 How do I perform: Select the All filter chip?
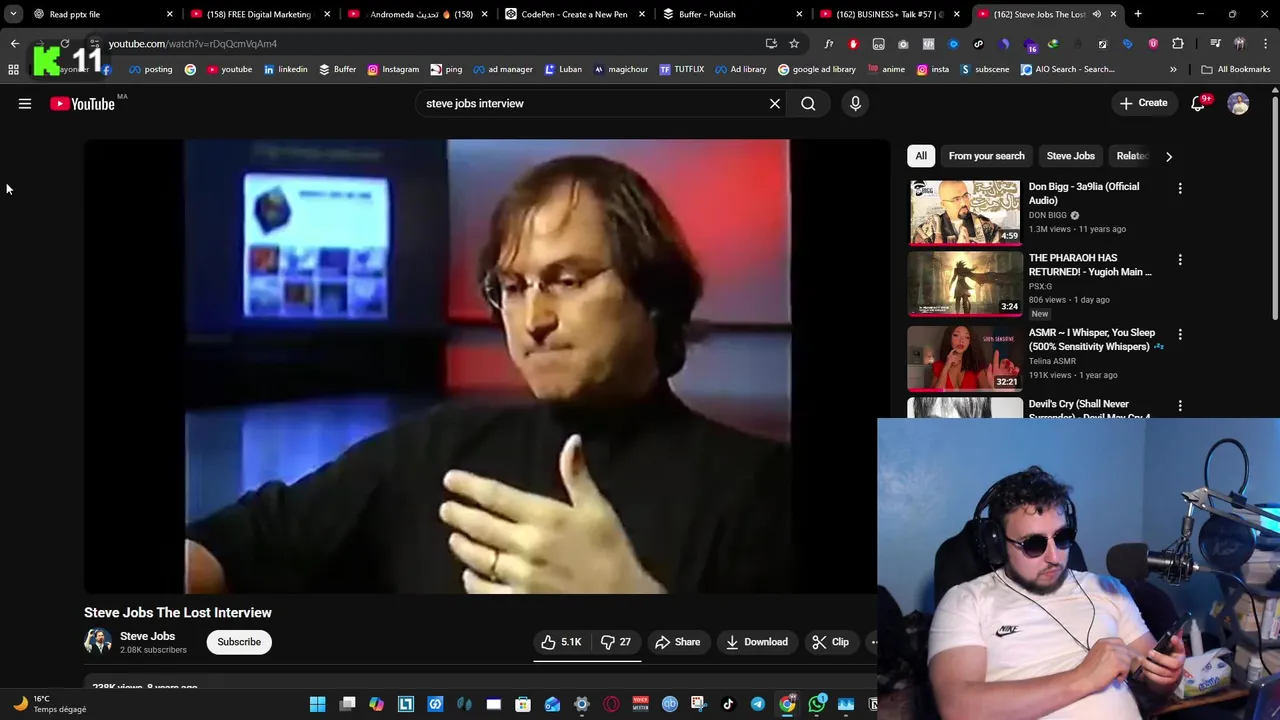(921, 156)
